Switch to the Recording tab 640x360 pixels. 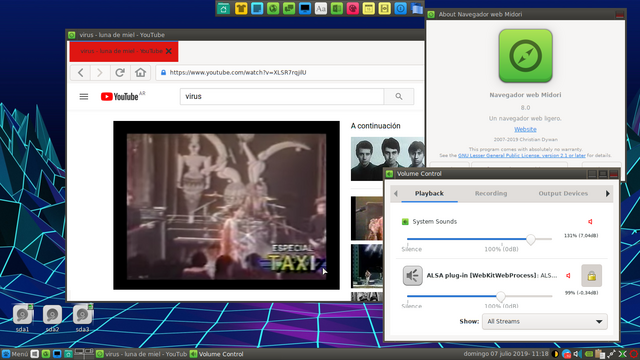(491, 193)
